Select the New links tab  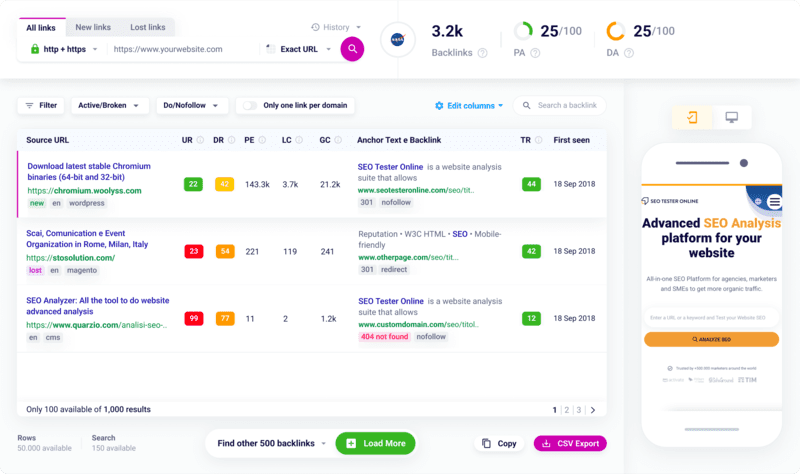tap(93, 27)
